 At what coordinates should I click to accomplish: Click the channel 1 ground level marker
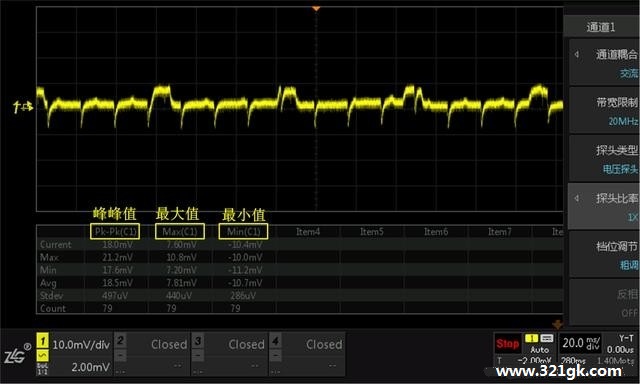pos(23,107)
